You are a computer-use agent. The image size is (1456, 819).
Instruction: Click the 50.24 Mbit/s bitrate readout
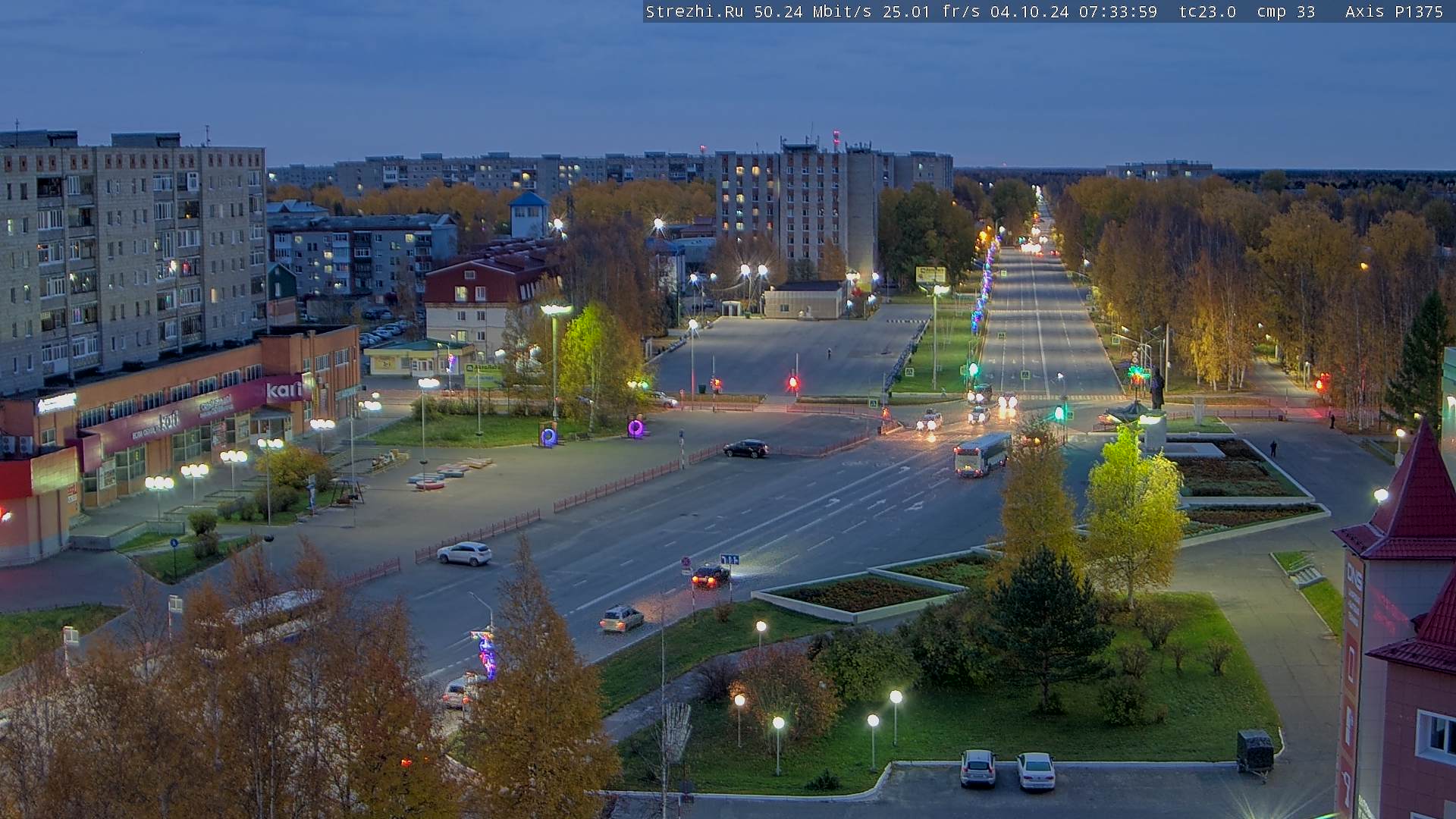[x=813, y=12]
